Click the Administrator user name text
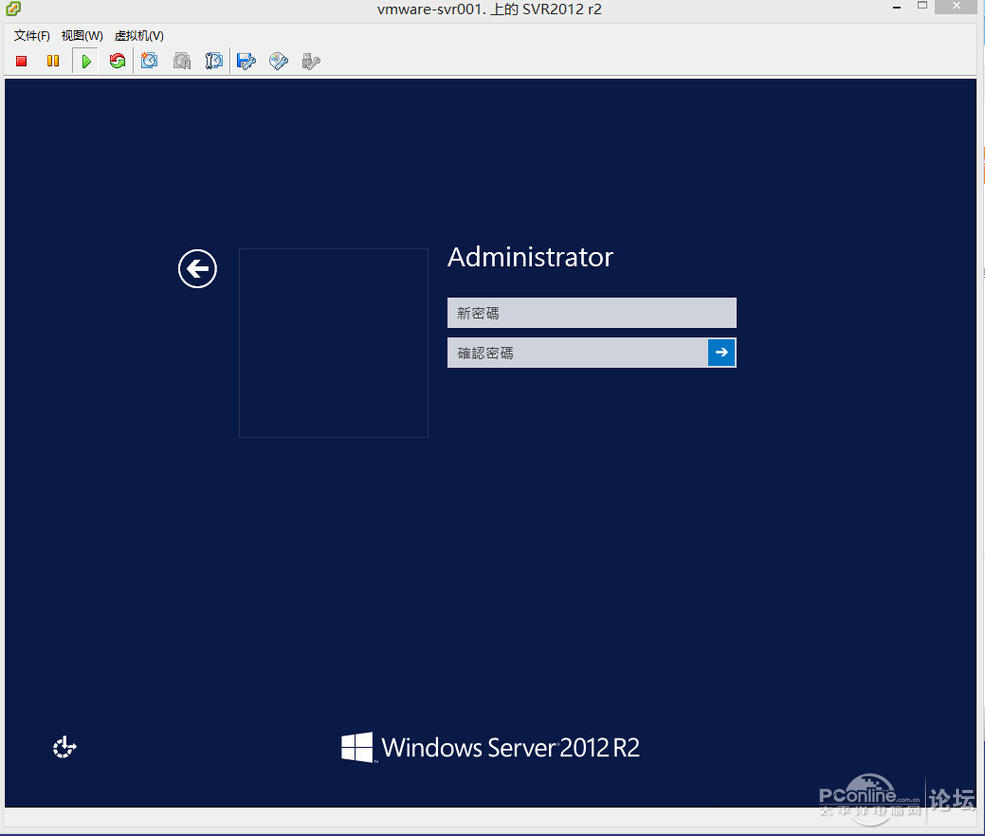Screen dimensions: 985x836 tap(530, 257)
